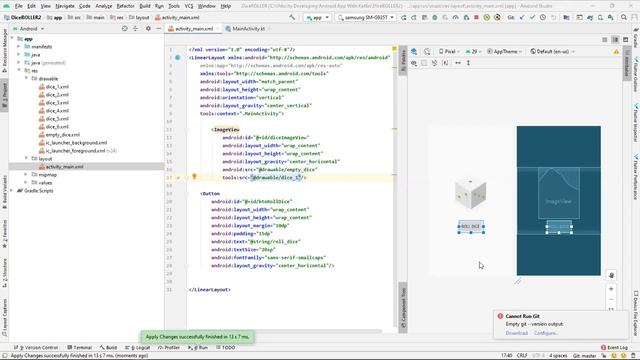The height and width of the screenshot is (360, 640).
Task: Click the Profile app gauge icon
Action: (x=456, y=18)
